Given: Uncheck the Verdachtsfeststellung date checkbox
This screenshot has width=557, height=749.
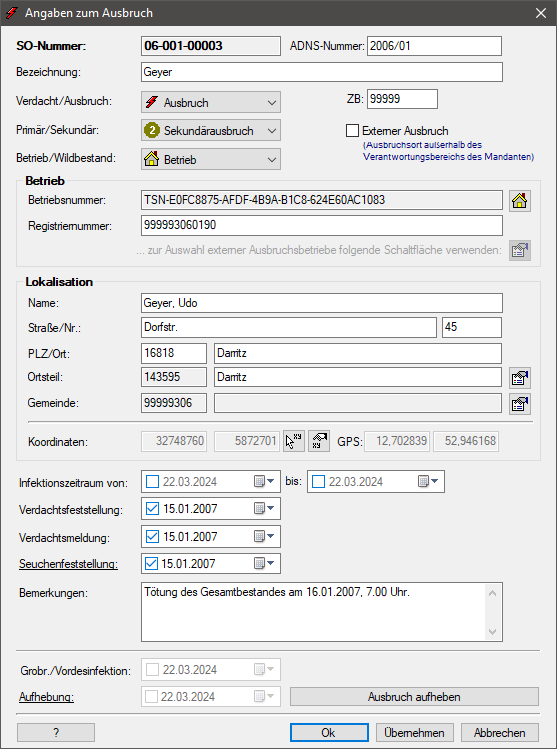Looking at the screenshot, I should [152, 509].
